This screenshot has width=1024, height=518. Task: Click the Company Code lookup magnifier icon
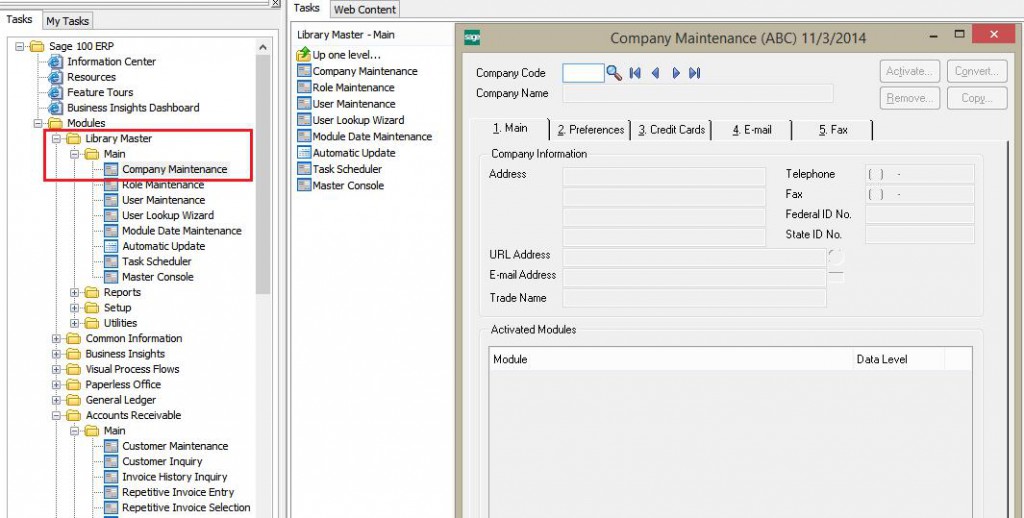coord(615,73)
